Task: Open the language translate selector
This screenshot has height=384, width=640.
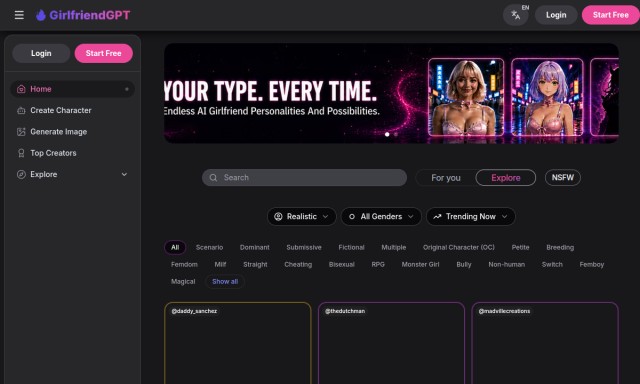Action: pos(516,15)
